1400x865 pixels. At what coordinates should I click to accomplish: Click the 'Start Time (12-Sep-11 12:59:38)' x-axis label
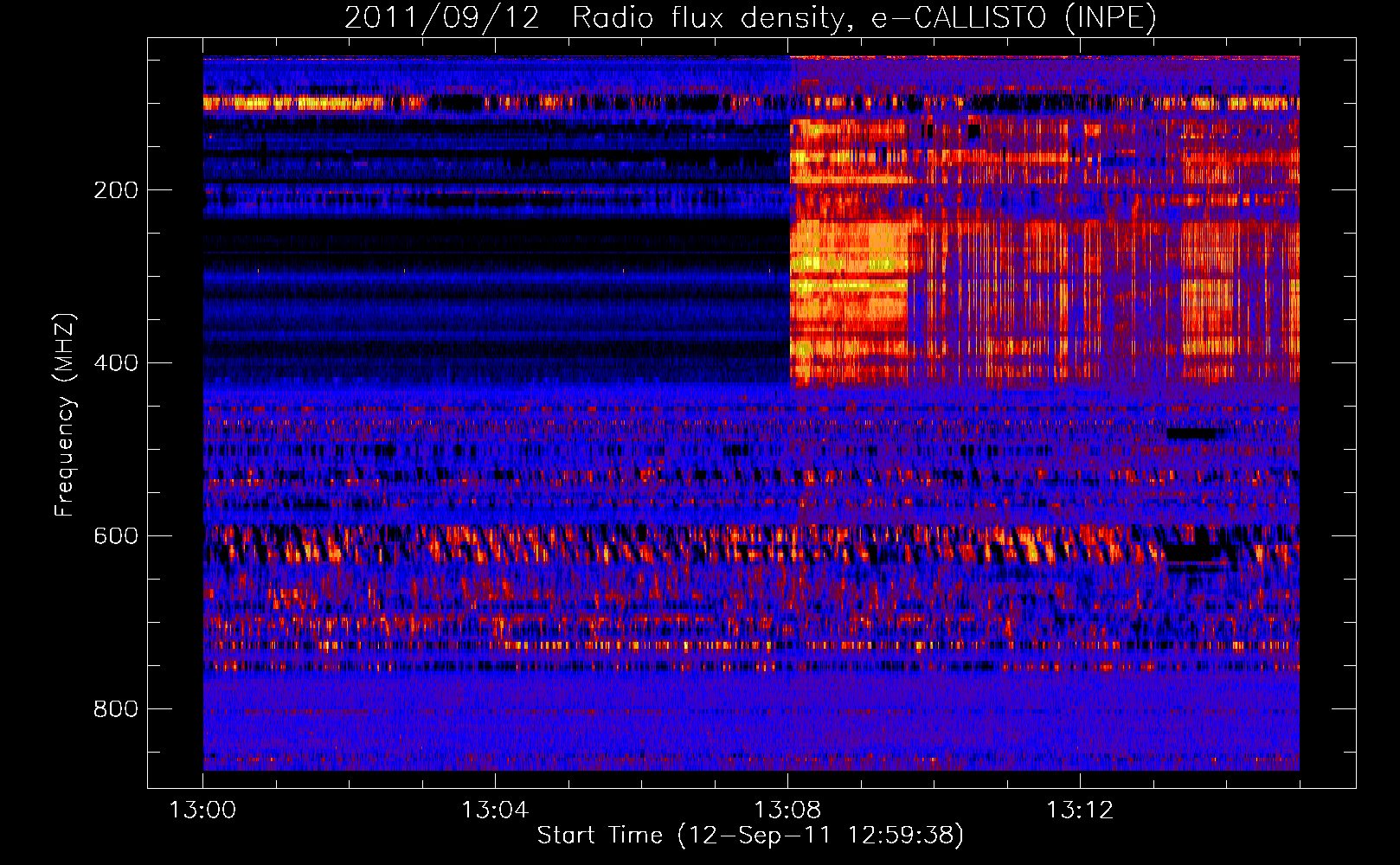coord(750,836)
